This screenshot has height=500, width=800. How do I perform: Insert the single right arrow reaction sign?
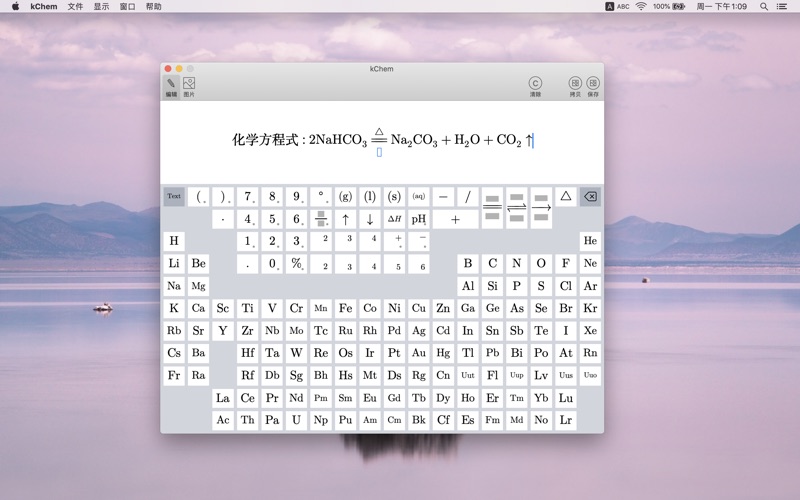[x=541, y=208]
